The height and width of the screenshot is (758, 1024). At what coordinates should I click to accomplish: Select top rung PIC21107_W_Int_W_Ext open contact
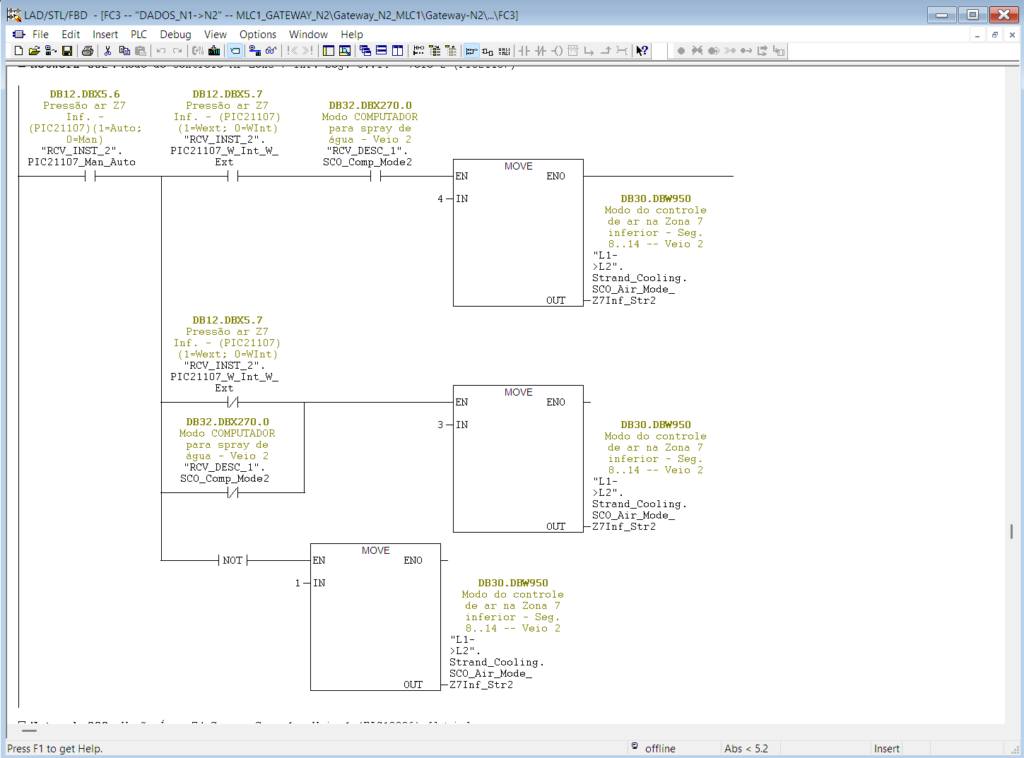point(232,176)
